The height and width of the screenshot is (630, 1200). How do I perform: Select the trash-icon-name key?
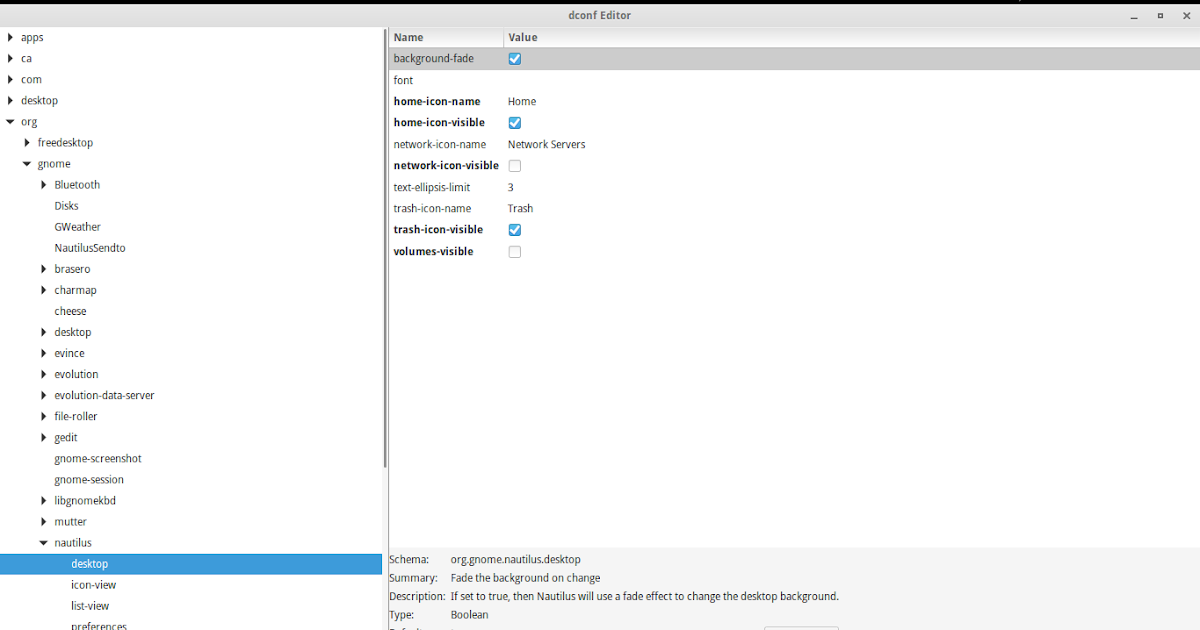click(x=433, y=209)
